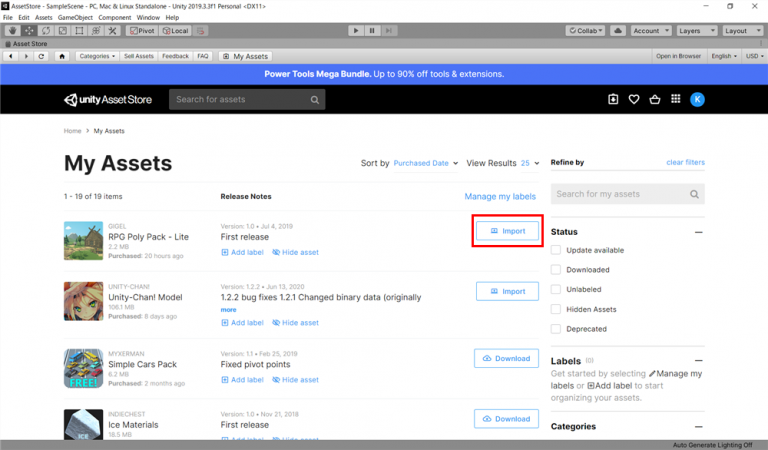
Task: Reload the Asset Store page
Action: (x=41, y=56)
